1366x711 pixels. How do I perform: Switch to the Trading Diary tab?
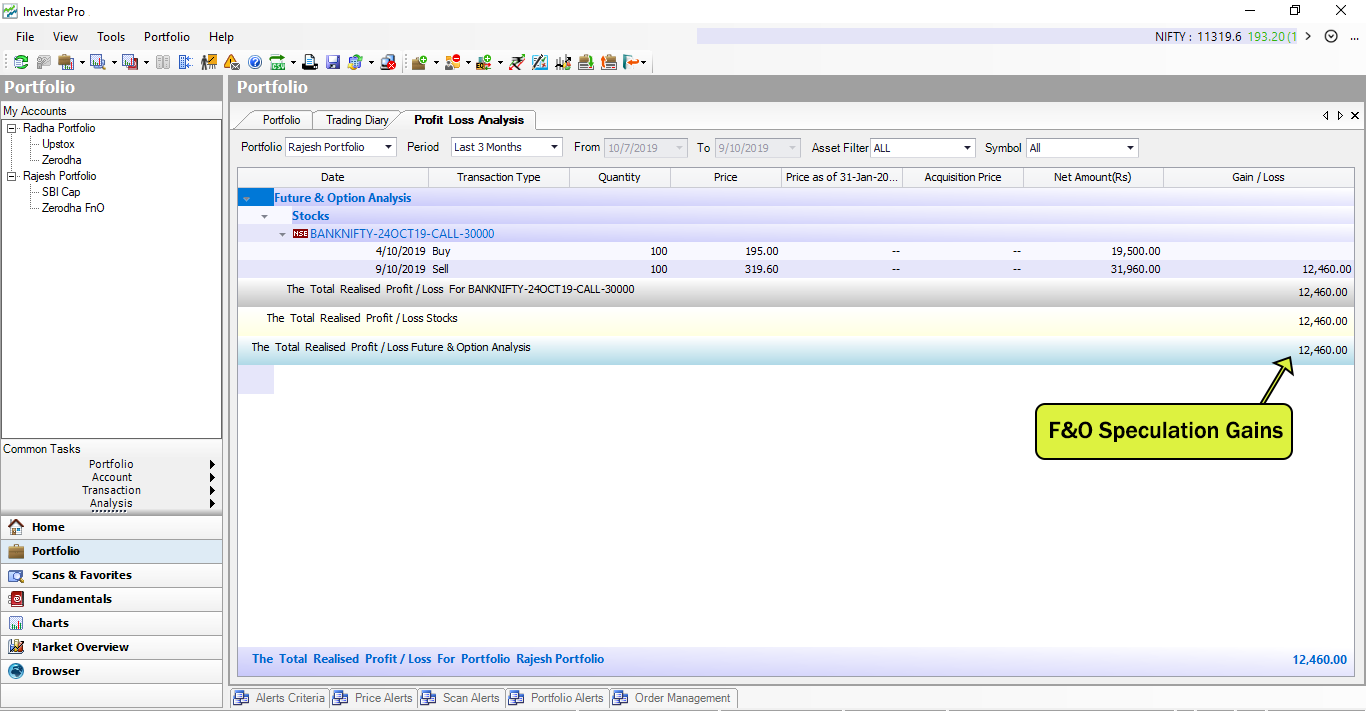357,120
